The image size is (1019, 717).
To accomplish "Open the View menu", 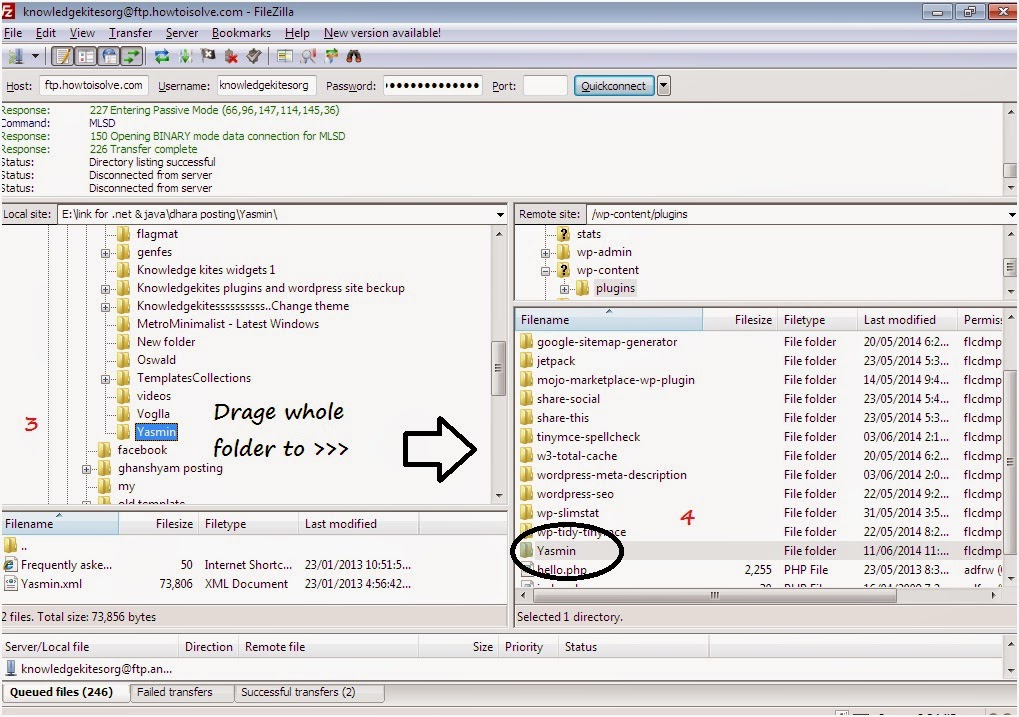I will point(82,33).
